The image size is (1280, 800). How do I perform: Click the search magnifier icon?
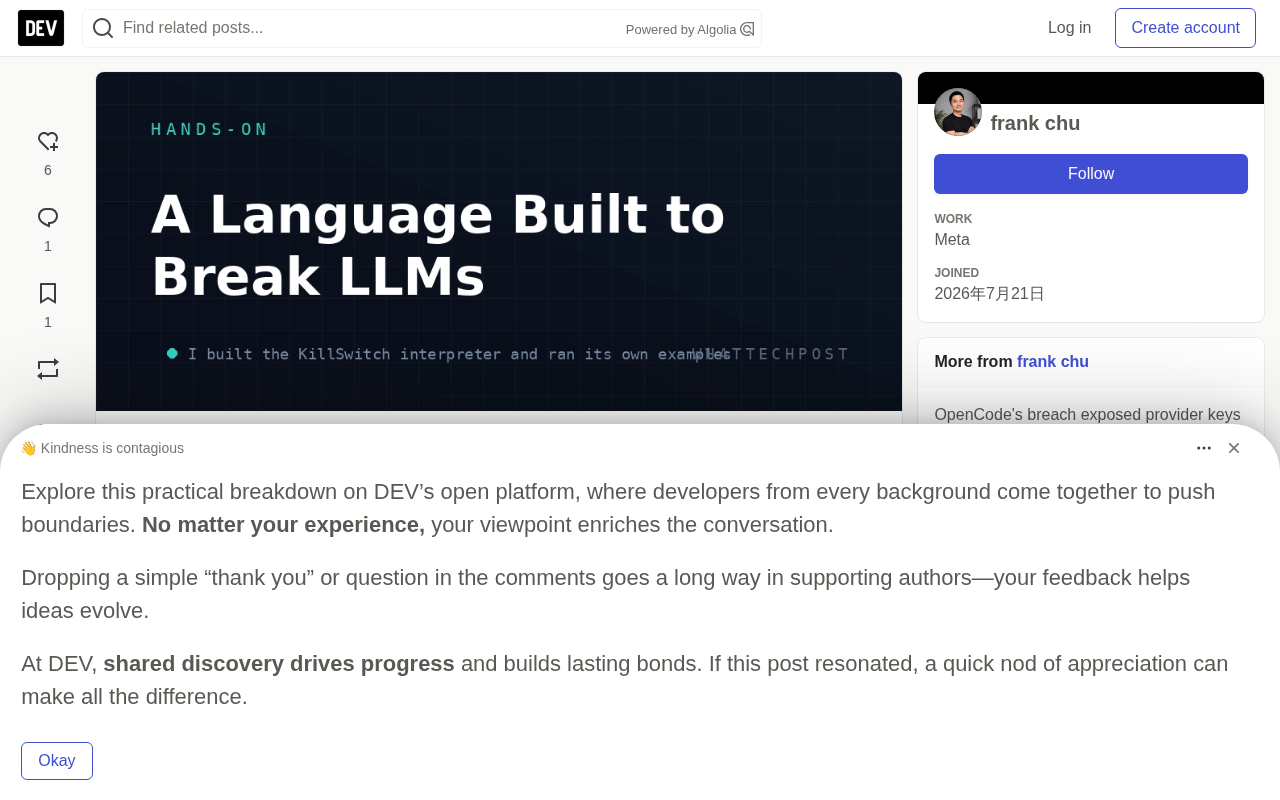(x=103, y=28)
